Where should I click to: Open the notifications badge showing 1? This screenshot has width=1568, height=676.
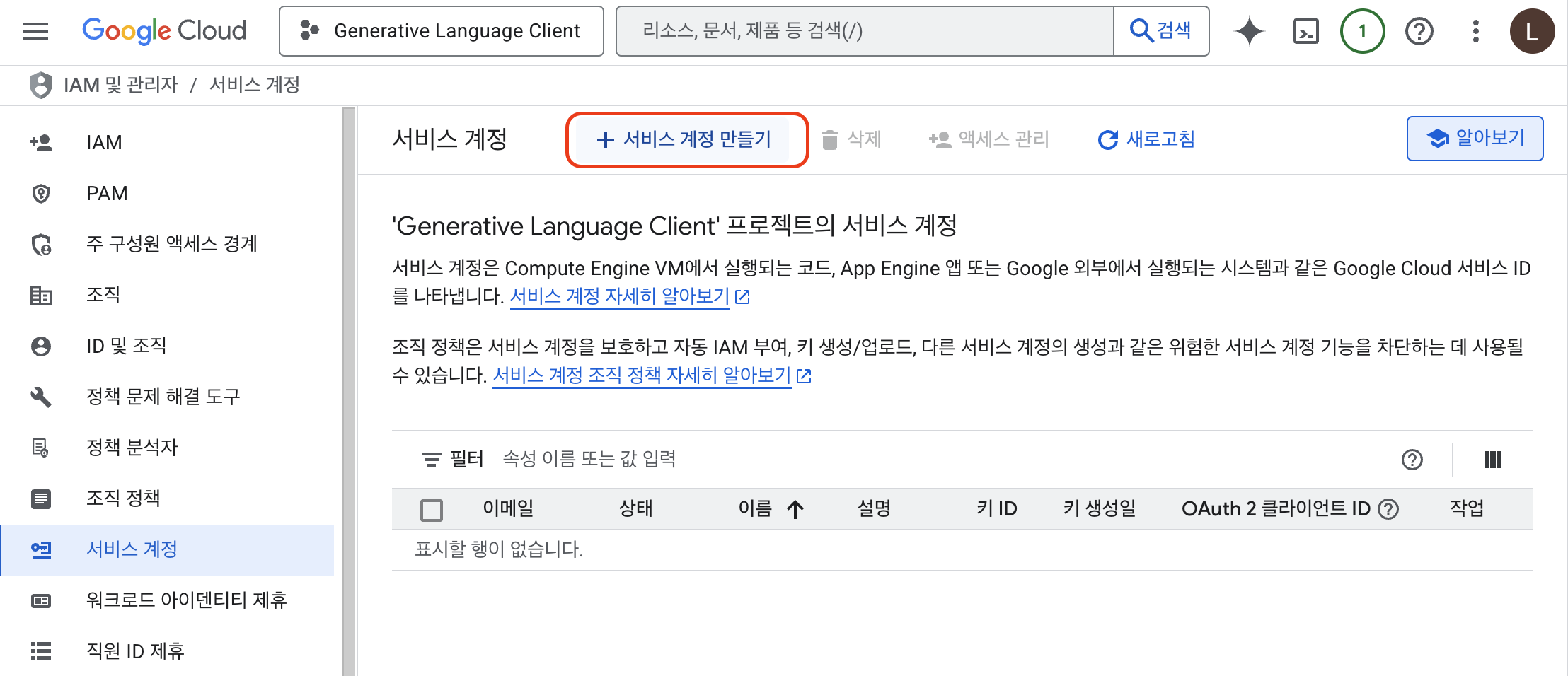(1362, 31)
